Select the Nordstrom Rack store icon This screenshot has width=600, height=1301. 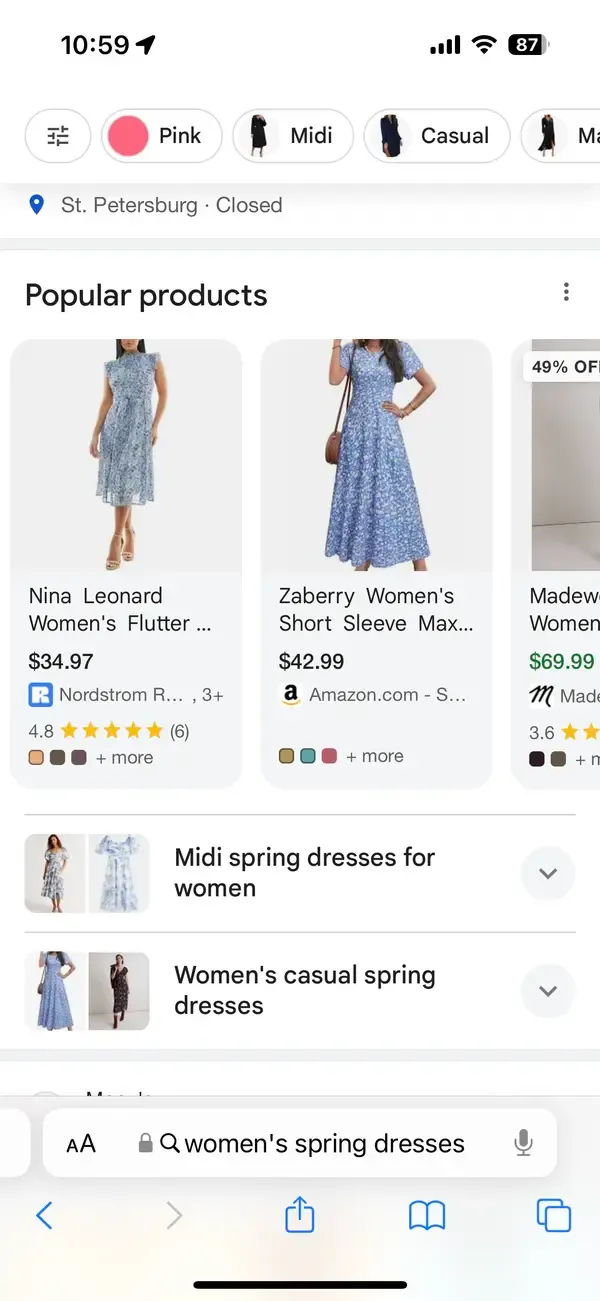coord(39,695)
